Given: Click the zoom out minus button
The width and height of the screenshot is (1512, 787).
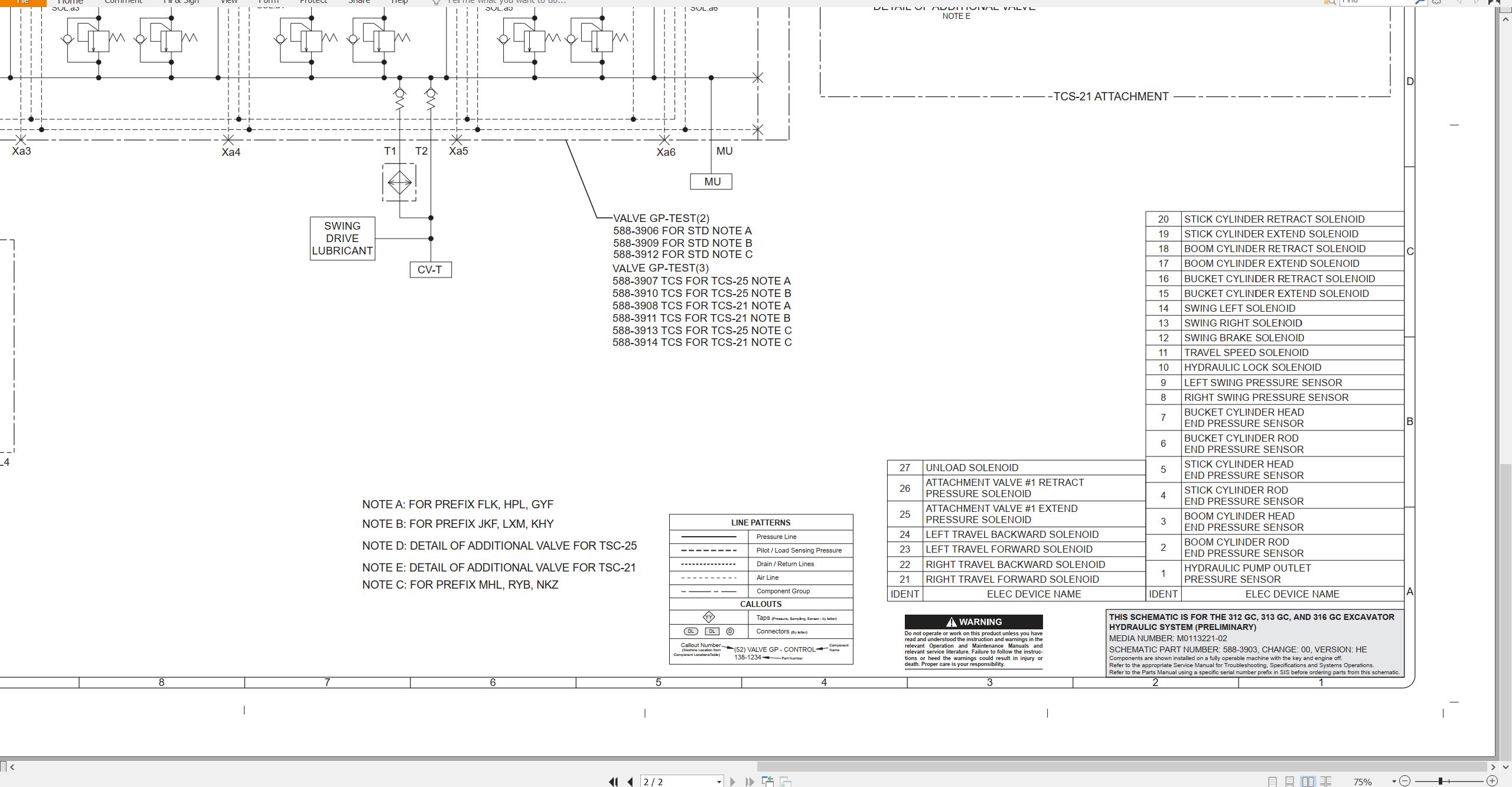Looking at the screenshot, I should 1405,781.
